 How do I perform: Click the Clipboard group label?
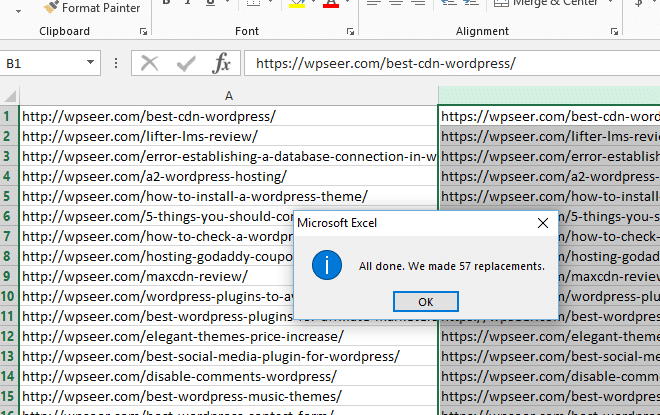pyautogui.click(x=64, y=31)
